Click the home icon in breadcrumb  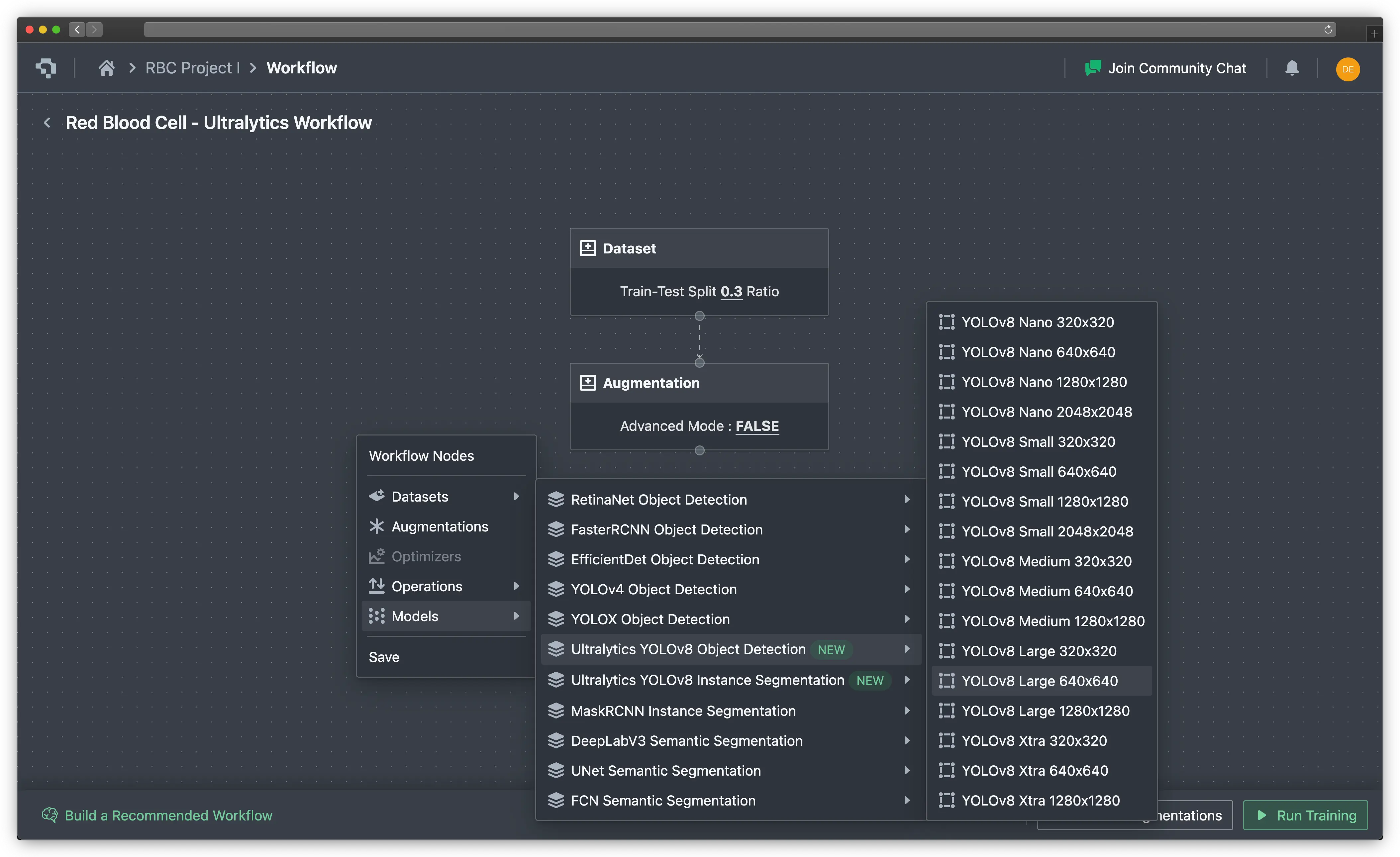pos(106,68)
